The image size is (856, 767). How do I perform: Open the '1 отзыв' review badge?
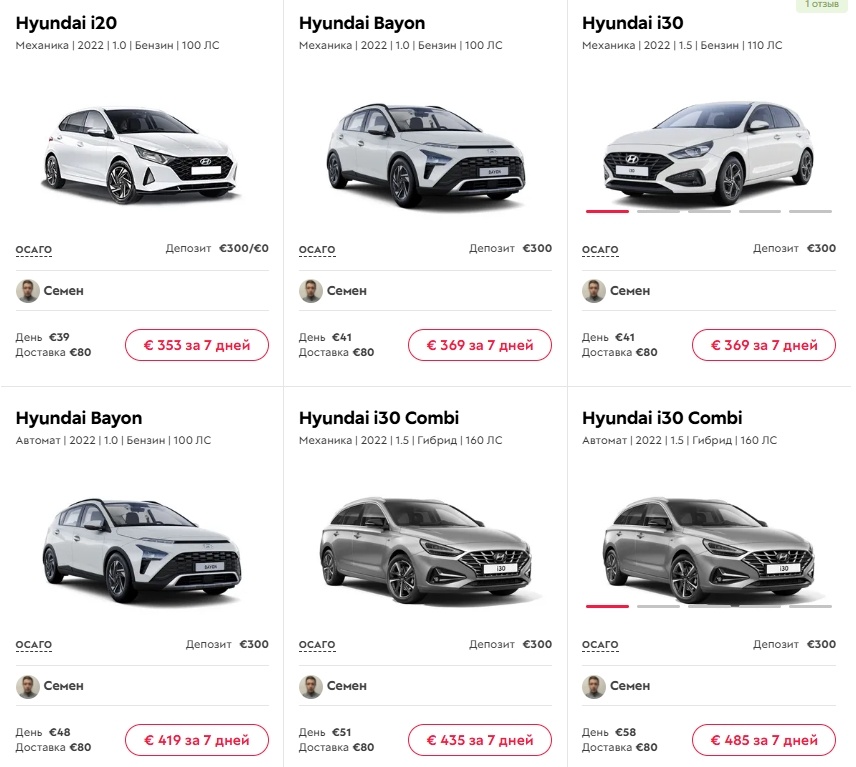tap(824, 5)
